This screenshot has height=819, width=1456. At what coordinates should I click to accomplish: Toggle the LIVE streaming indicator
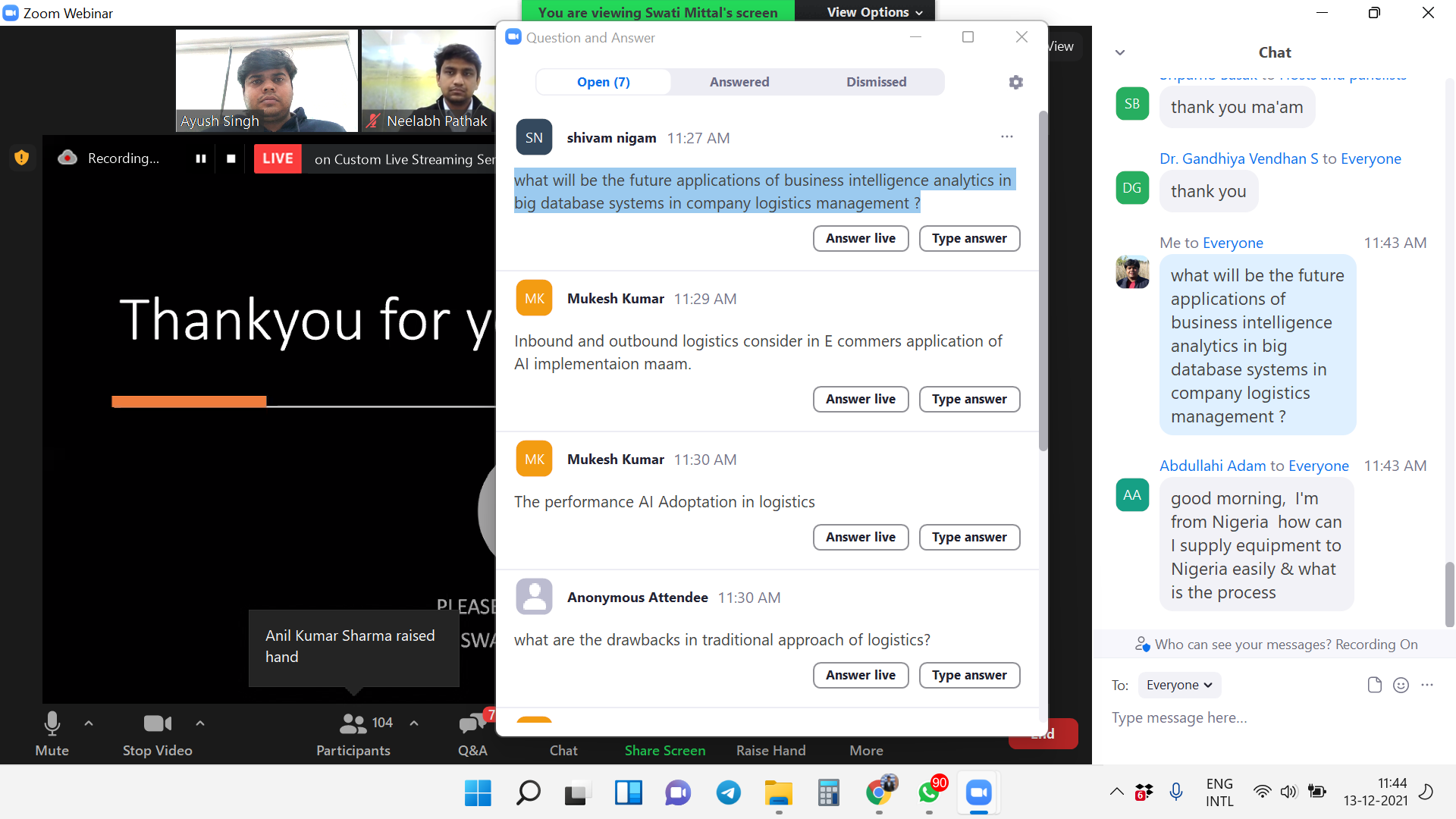pos(276,157)
